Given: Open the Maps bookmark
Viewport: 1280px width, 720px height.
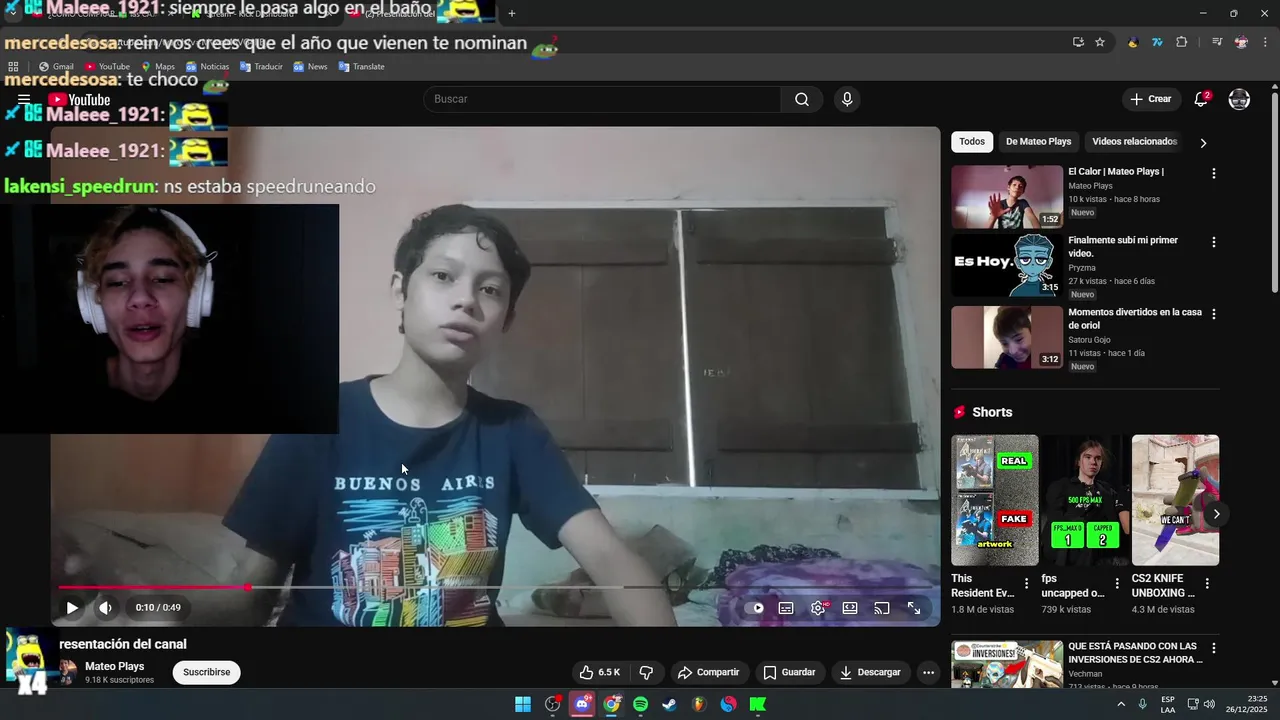Looking at the screenshot, I should 158,67.
